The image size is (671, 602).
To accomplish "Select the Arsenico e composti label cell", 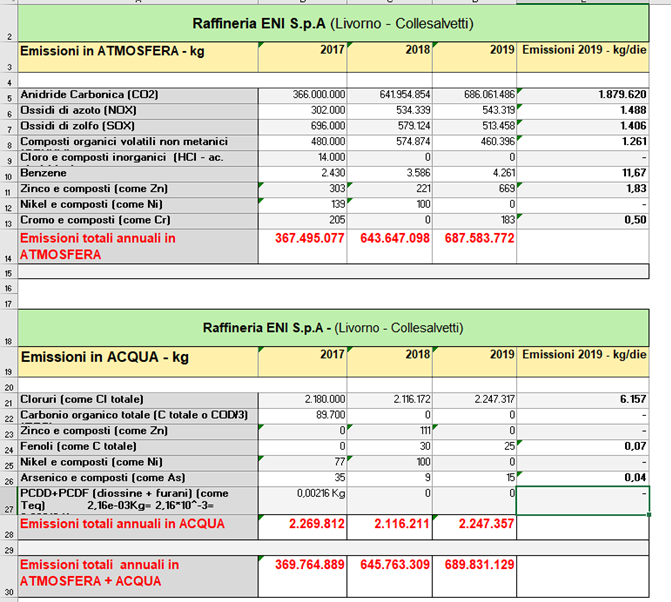I will [138, 478].
